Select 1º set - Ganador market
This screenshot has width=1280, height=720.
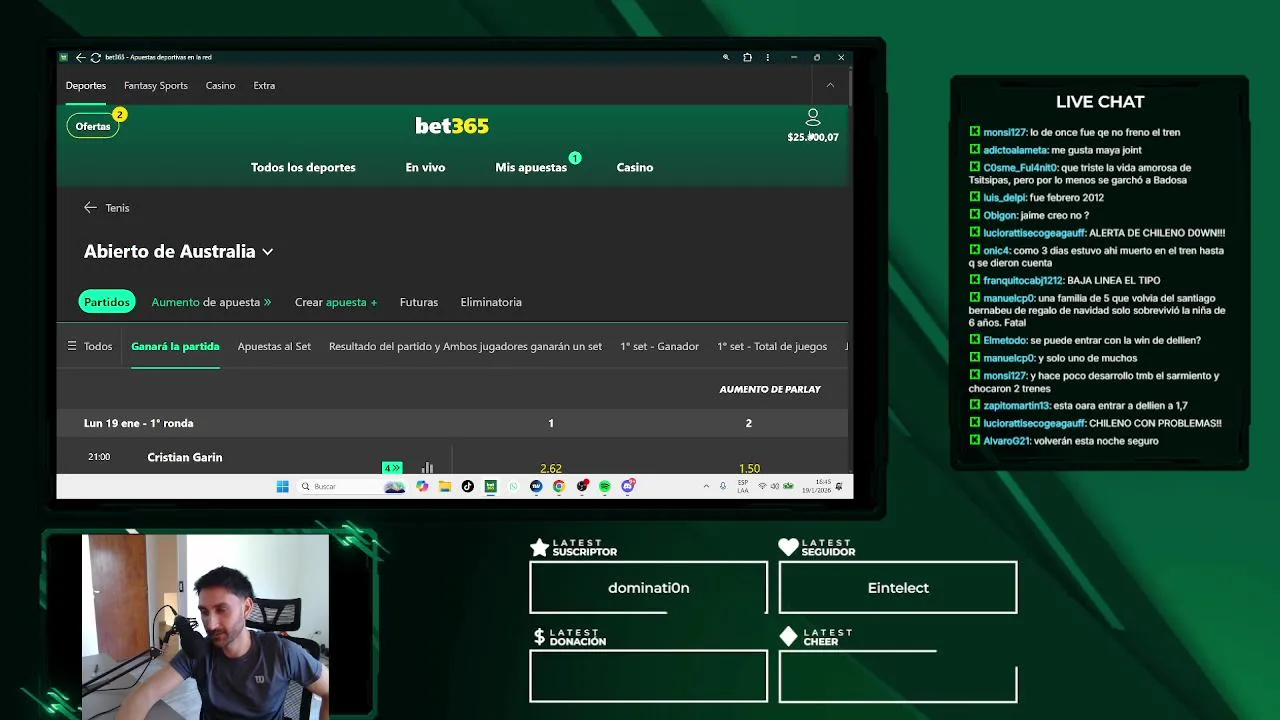coord(659,346)
